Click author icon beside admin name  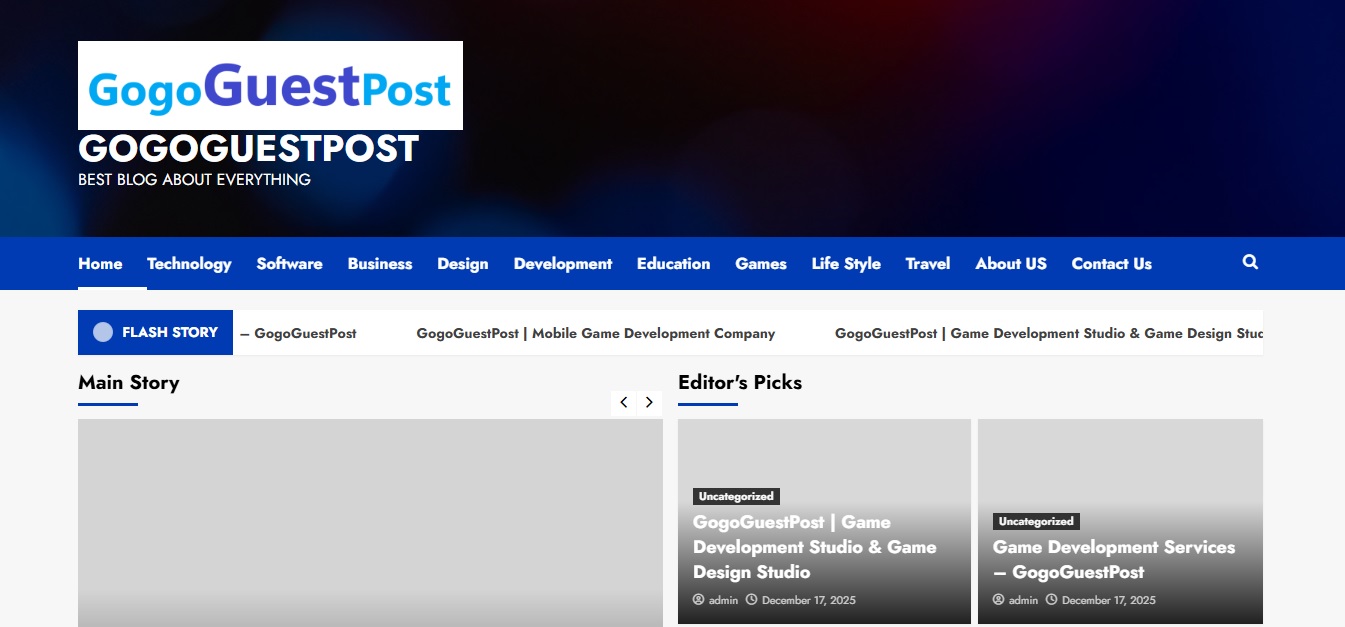tap(698, 600)
